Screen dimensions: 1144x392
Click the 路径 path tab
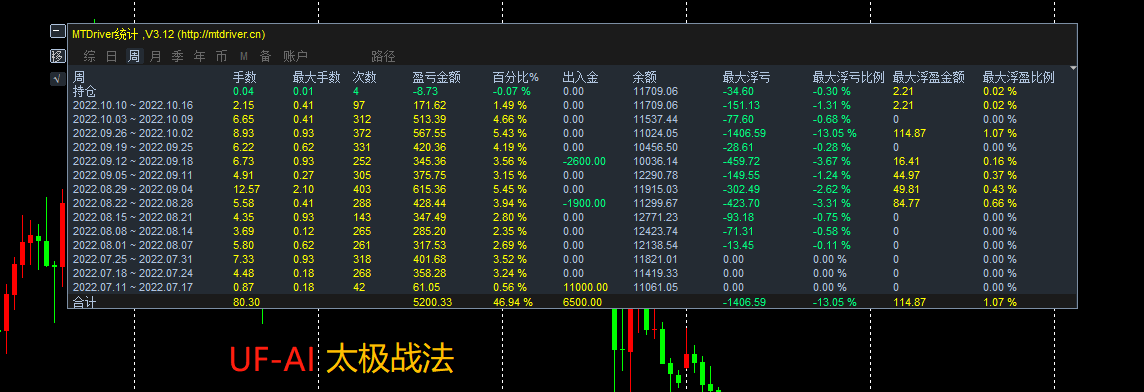coord(383,56)
